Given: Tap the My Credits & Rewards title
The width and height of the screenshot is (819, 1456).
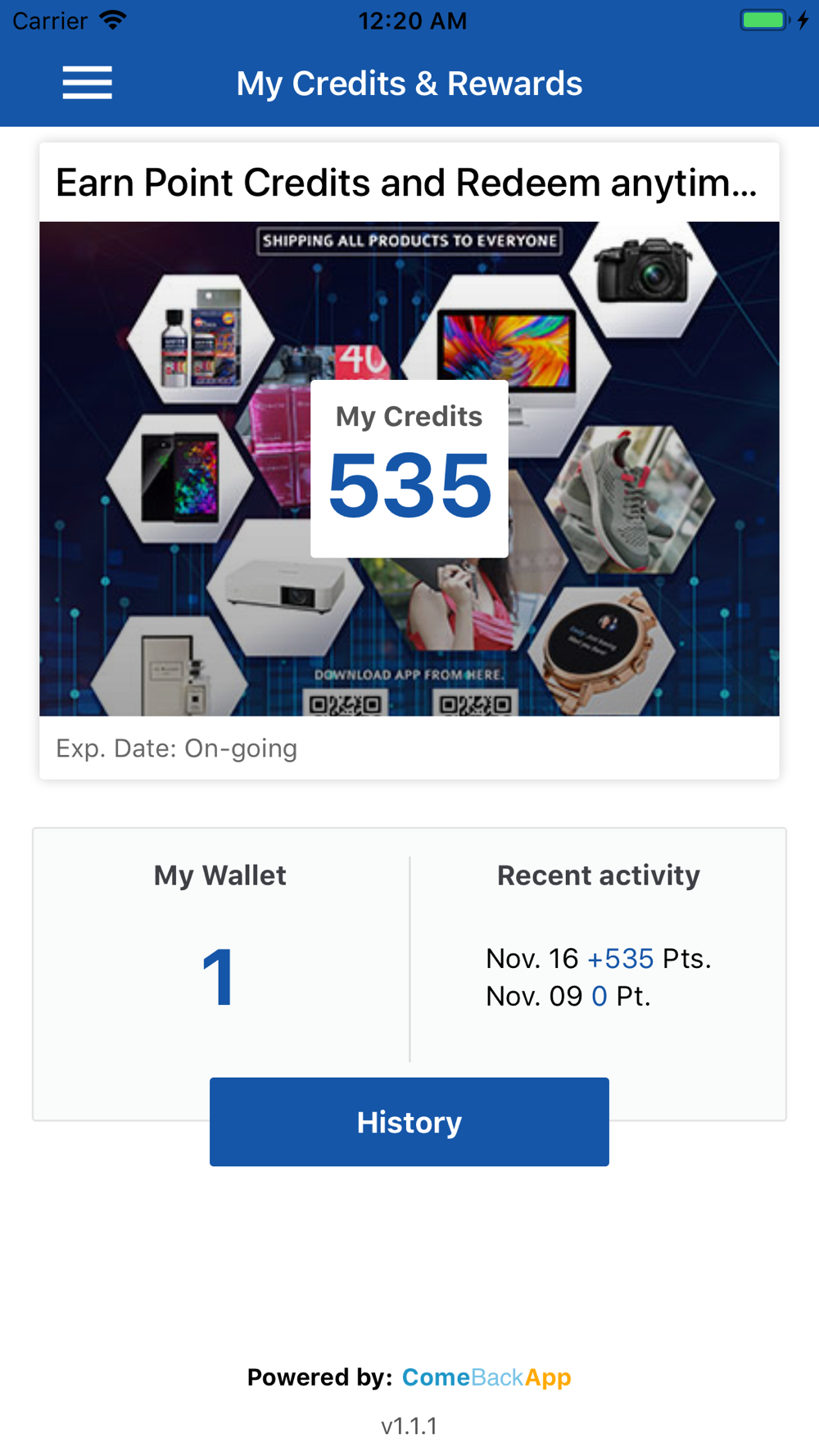Looking at the screenshot, I should (409, 84).
